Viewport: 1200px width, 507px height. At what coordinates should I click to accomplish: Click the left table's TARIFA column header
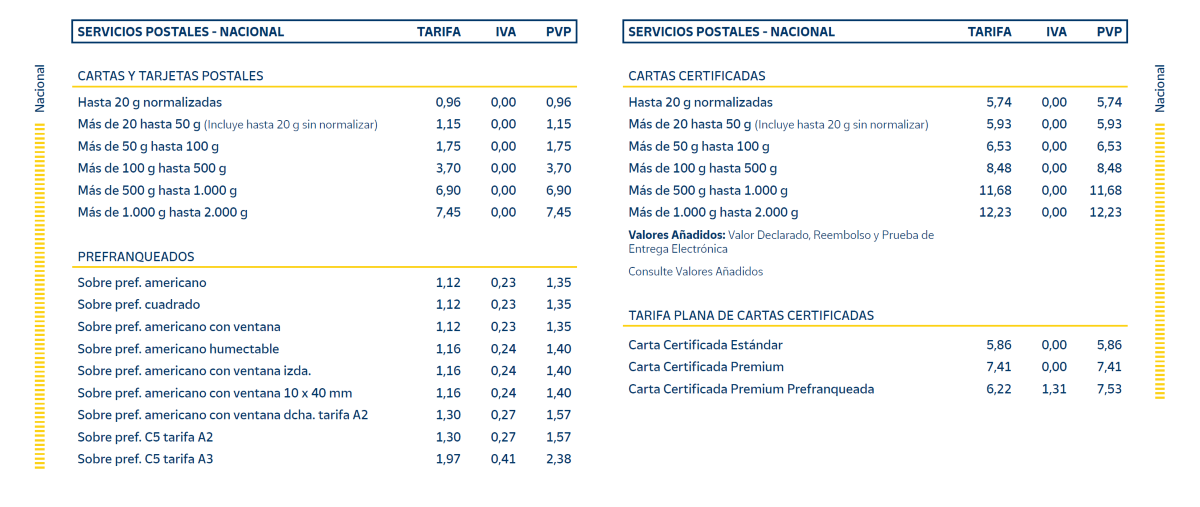439,32
